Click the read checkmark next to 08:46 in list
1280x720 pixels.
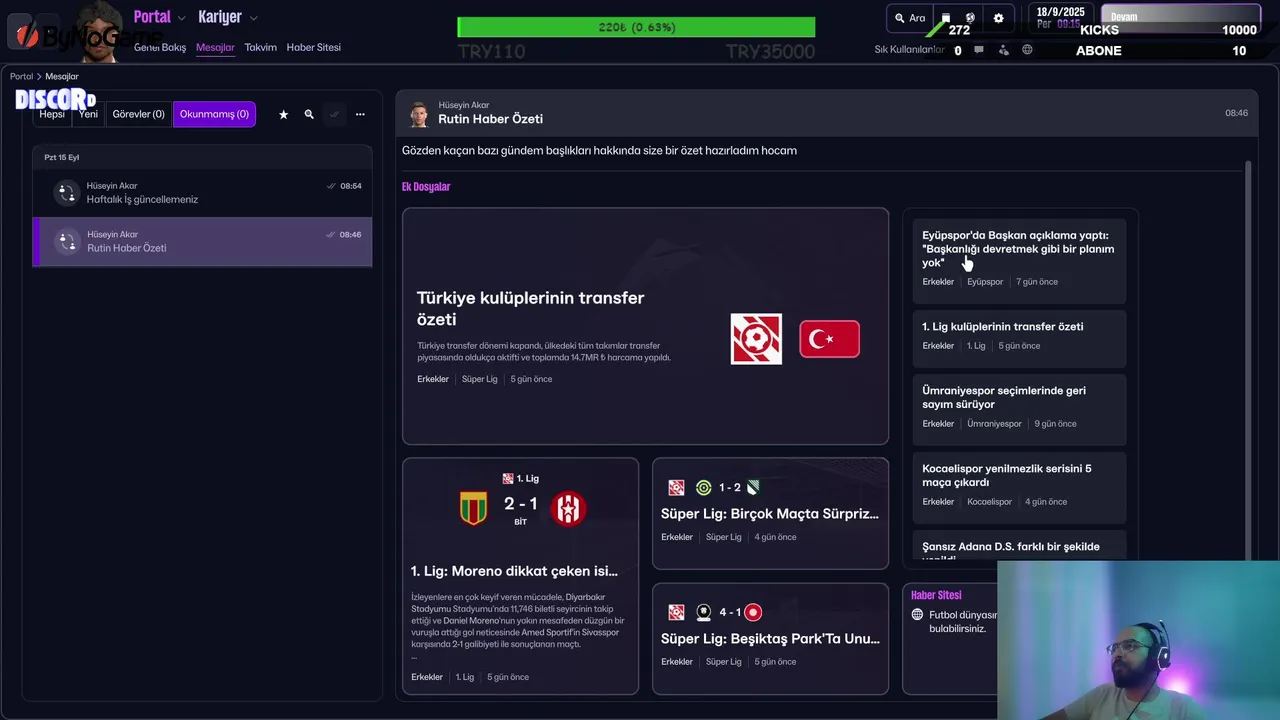pos(331,235)
